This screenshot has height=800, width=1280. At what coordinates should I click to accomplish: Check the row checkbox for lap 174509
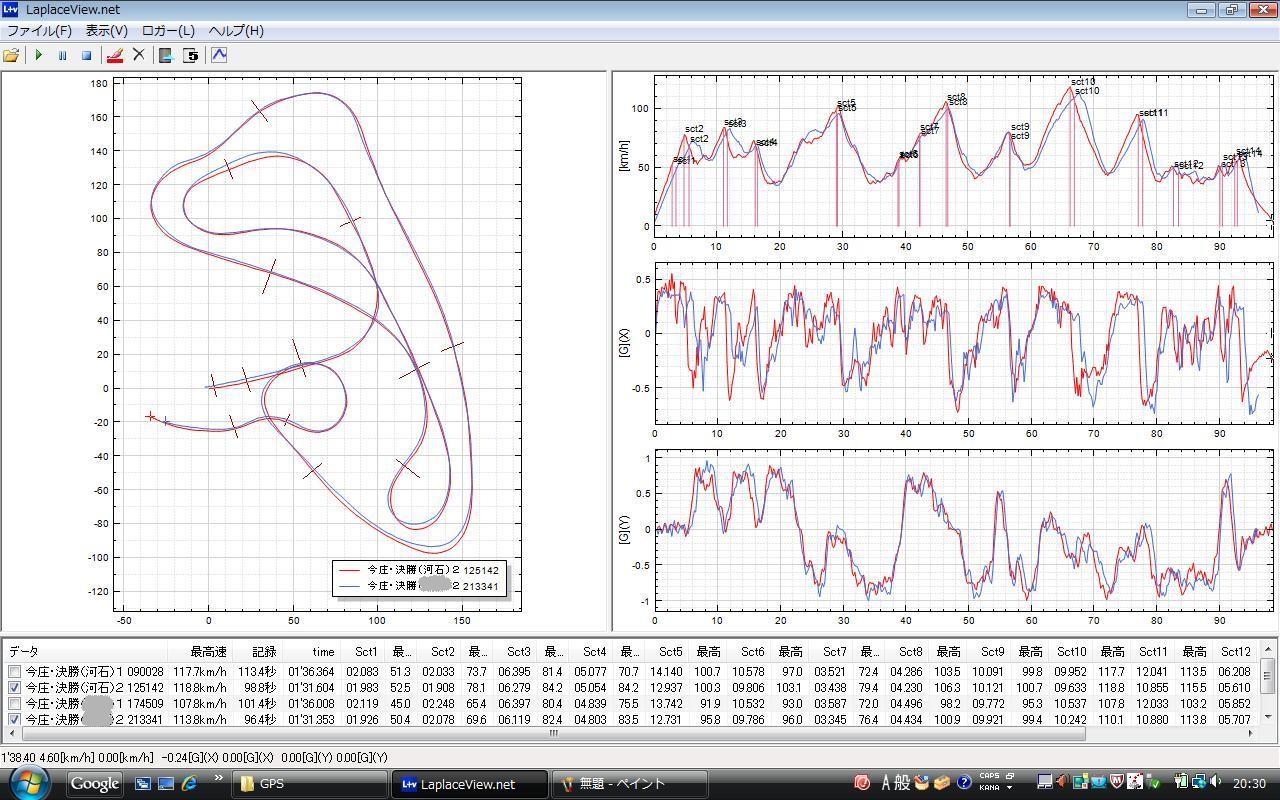point(14,704)
